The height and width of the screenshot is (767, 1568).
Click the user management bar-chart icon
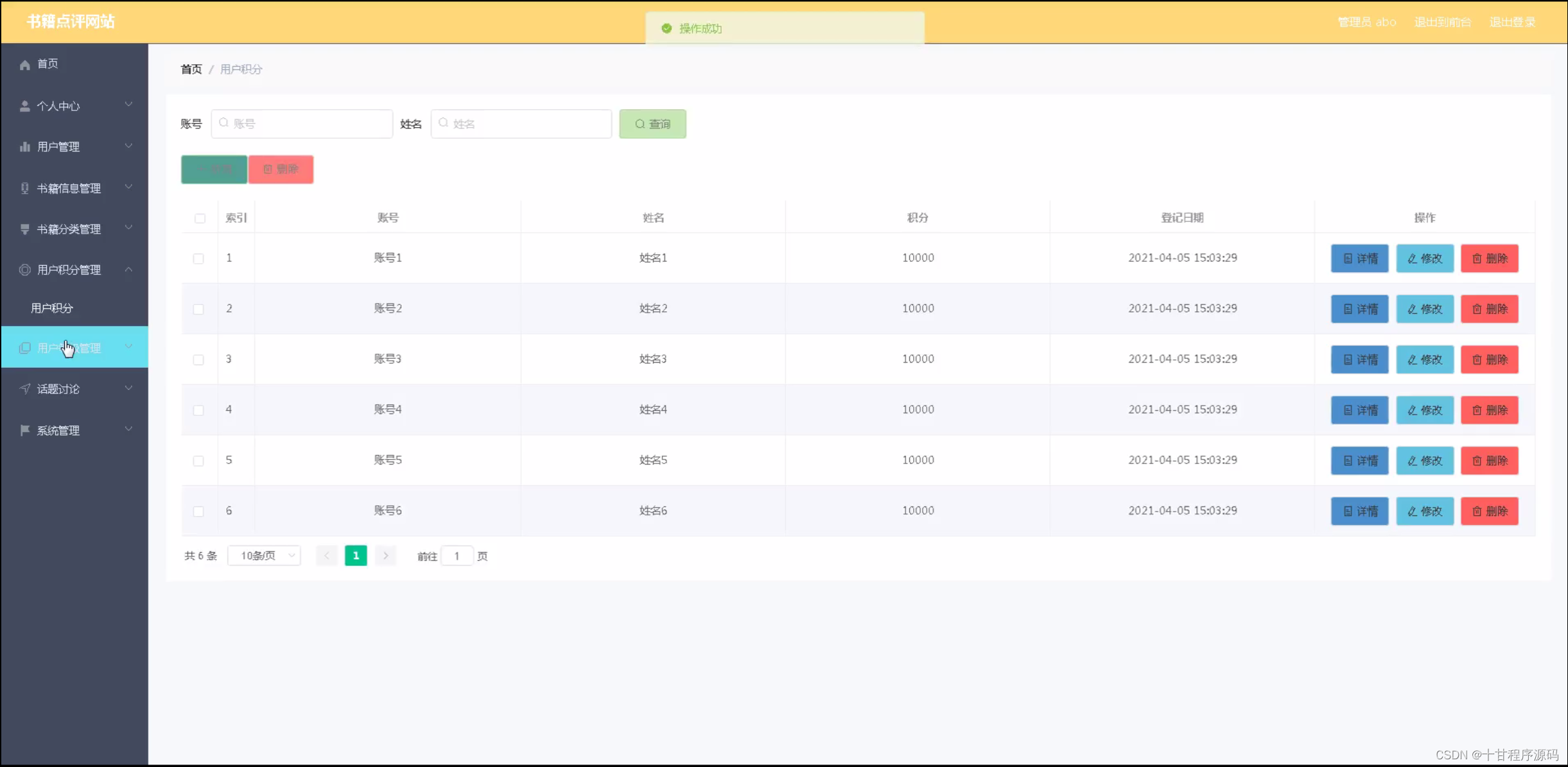click(25, 147)
